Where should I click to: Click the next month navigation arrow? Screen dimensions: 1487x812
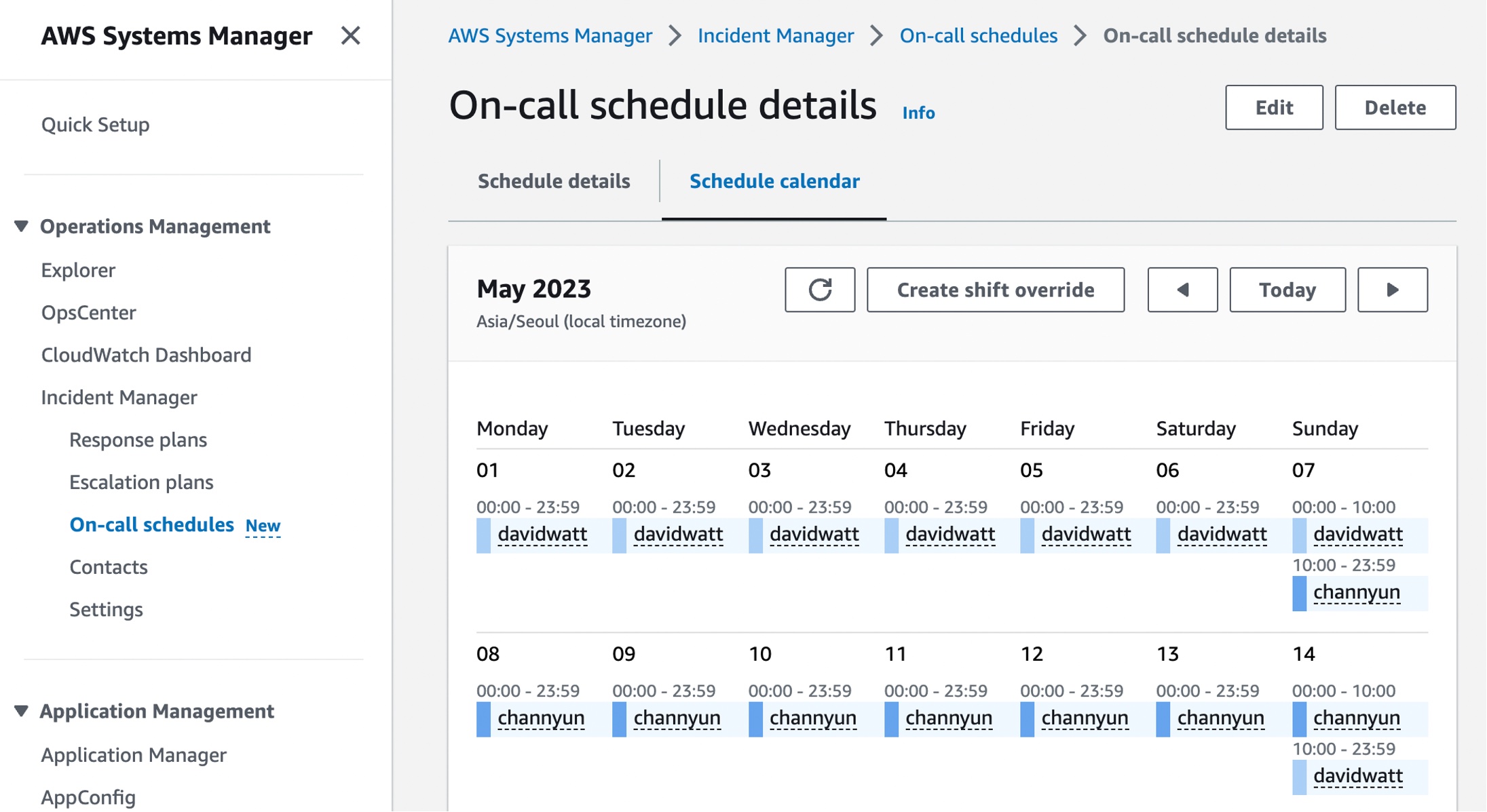click(1393, 289)
